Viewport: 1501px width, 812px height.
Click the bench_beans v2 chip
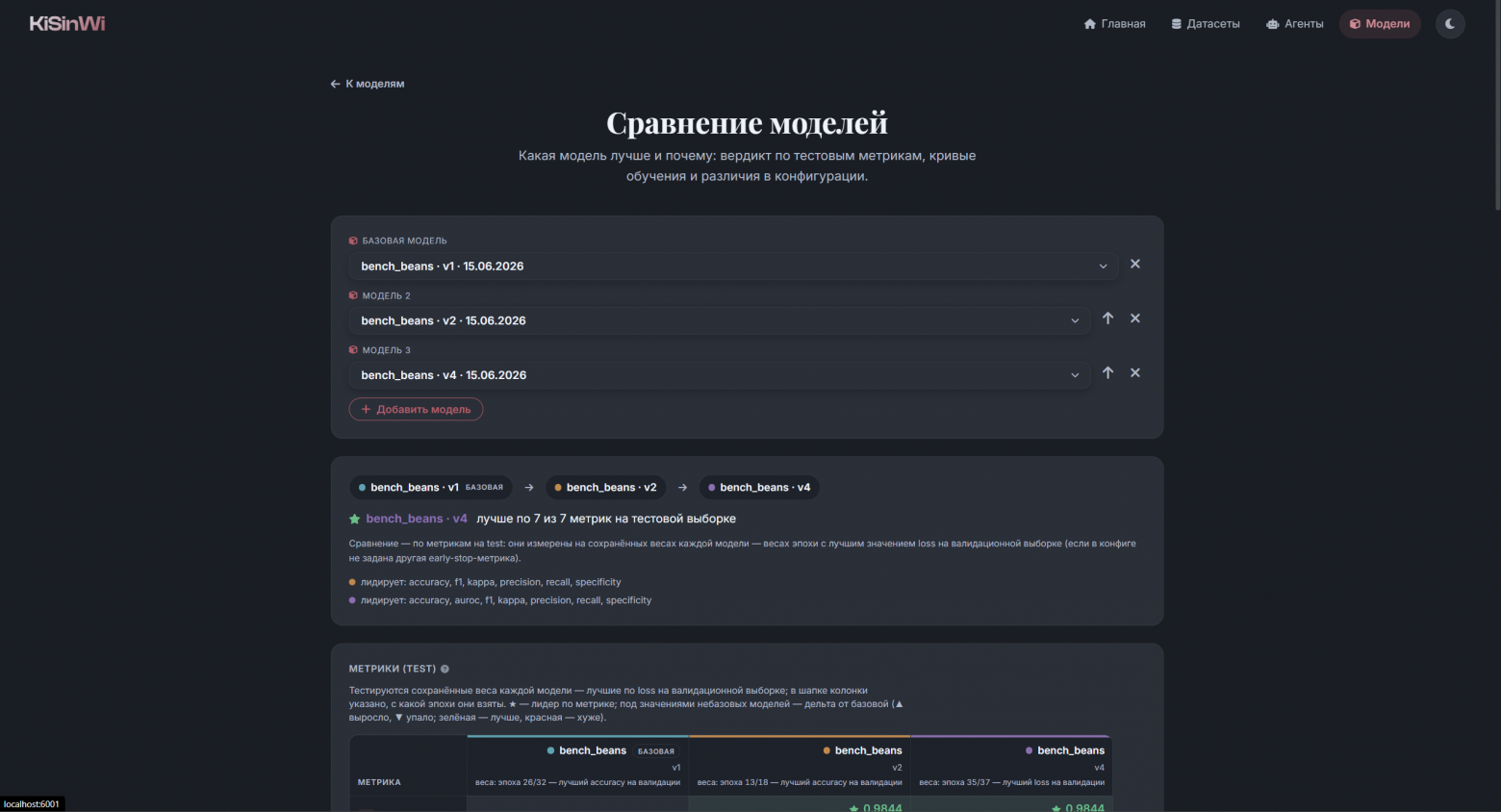605,488
